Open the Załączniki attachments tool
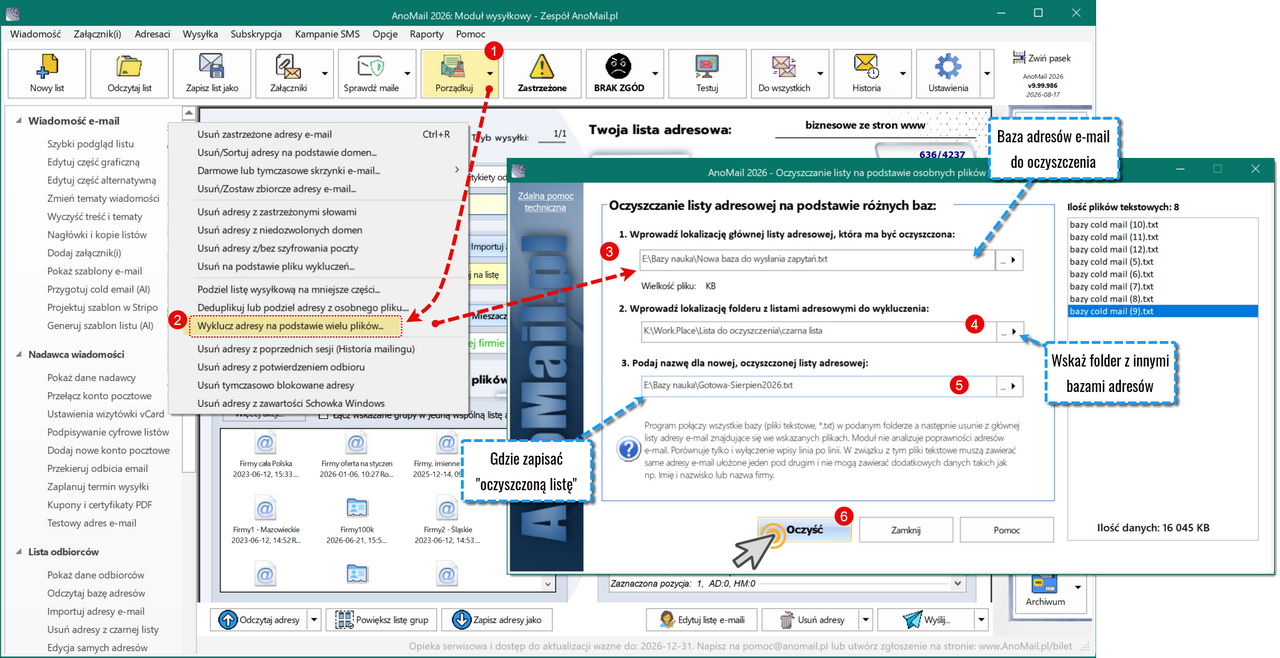Image resolution: width=1280 pixels, height=658 pixels. 287,73
